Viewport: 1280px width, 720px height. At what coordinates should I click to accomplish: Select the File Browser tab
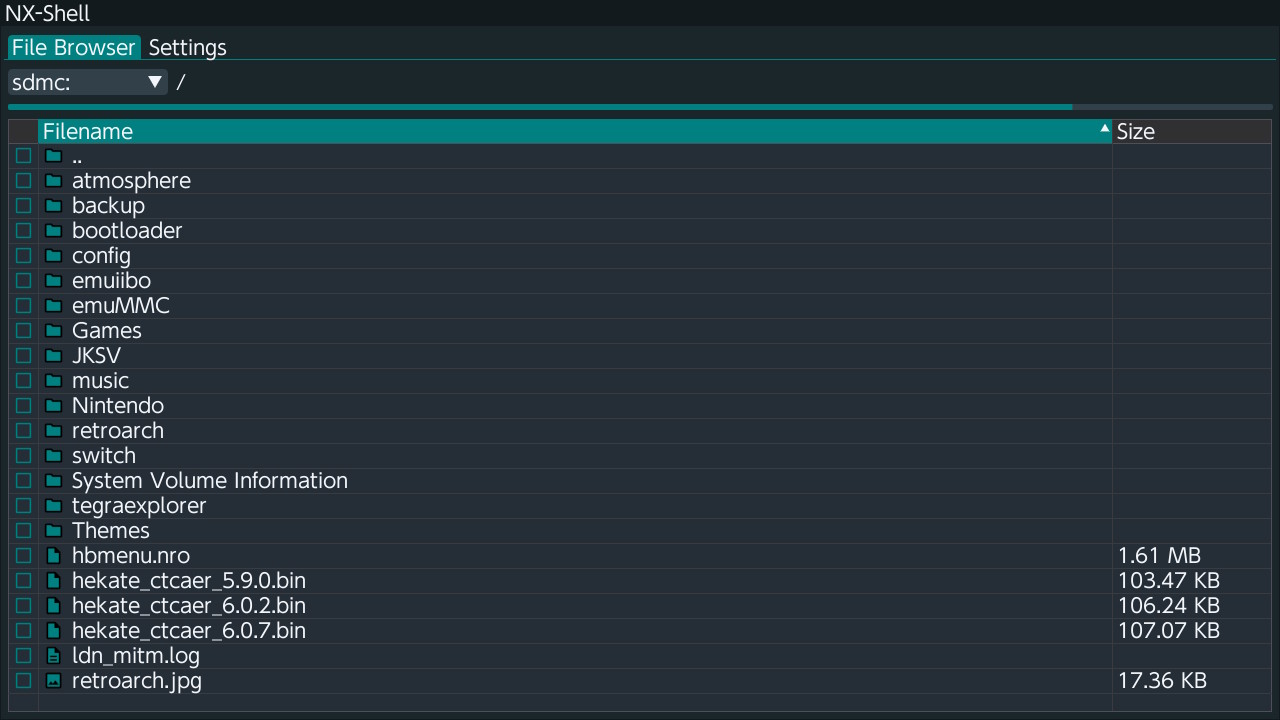pyautogui.click(x=74, y=48)
